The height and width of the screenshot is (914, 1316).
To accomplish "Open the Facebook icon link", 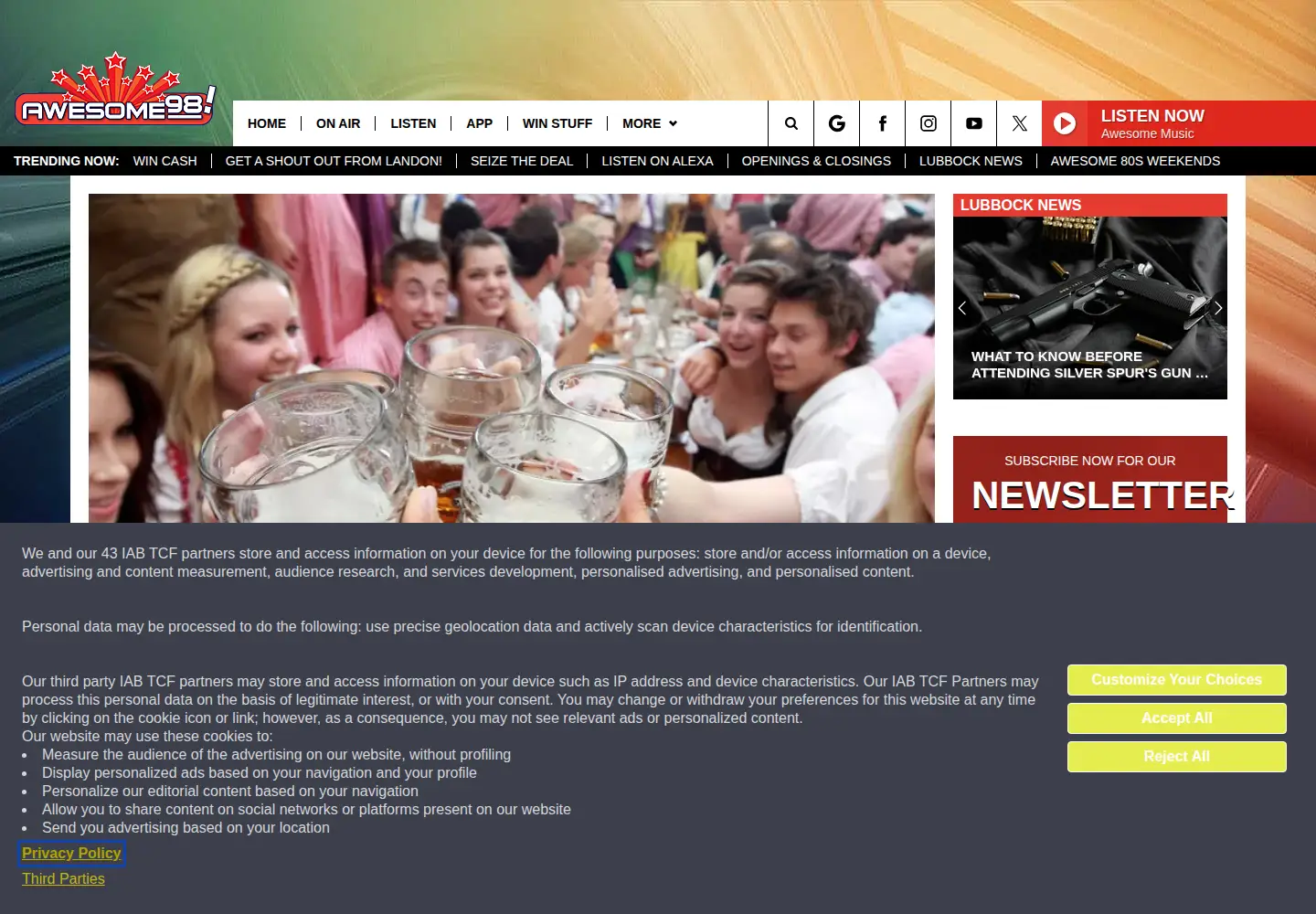I will (x=883, y=123).
